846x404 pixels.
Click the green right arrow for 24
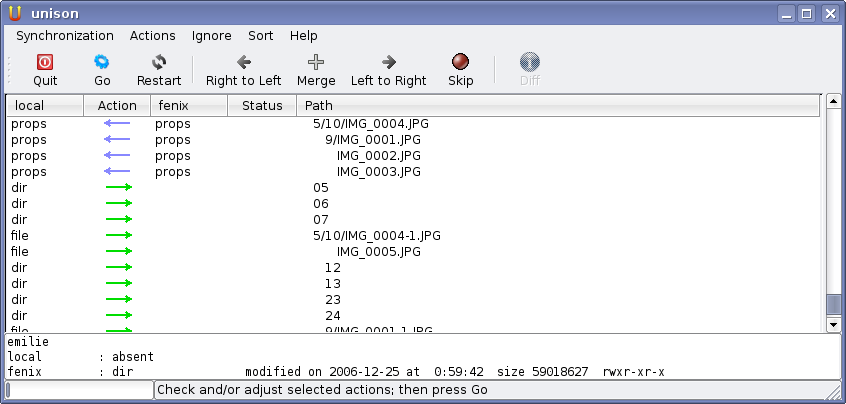[119, 315]
